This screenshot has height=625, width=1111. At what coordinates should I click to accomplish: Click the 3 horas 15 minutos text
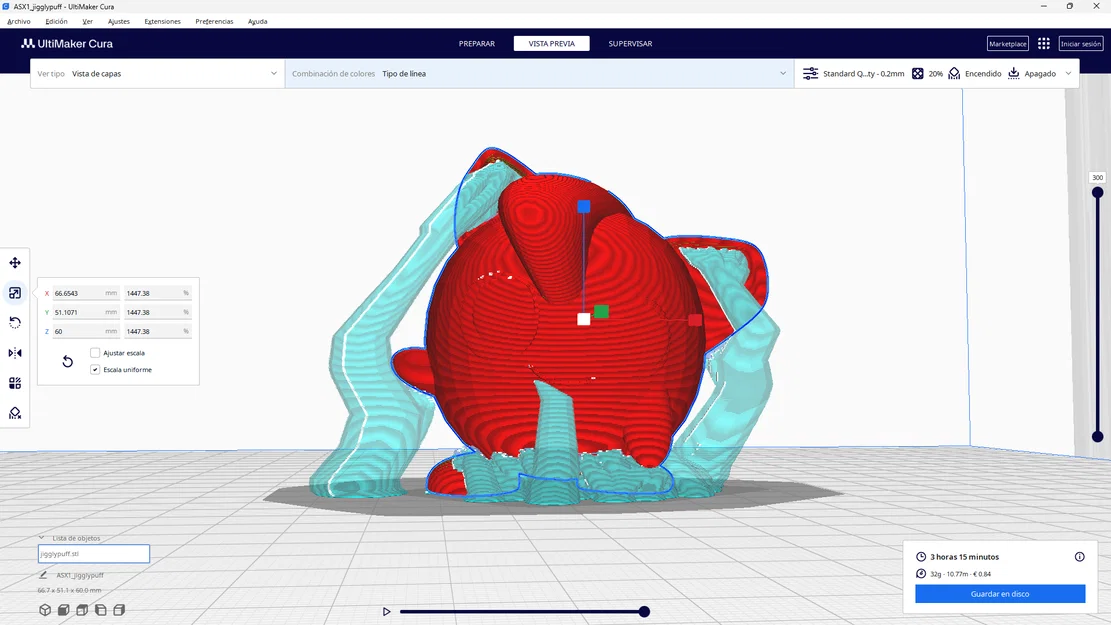(964, 557)
